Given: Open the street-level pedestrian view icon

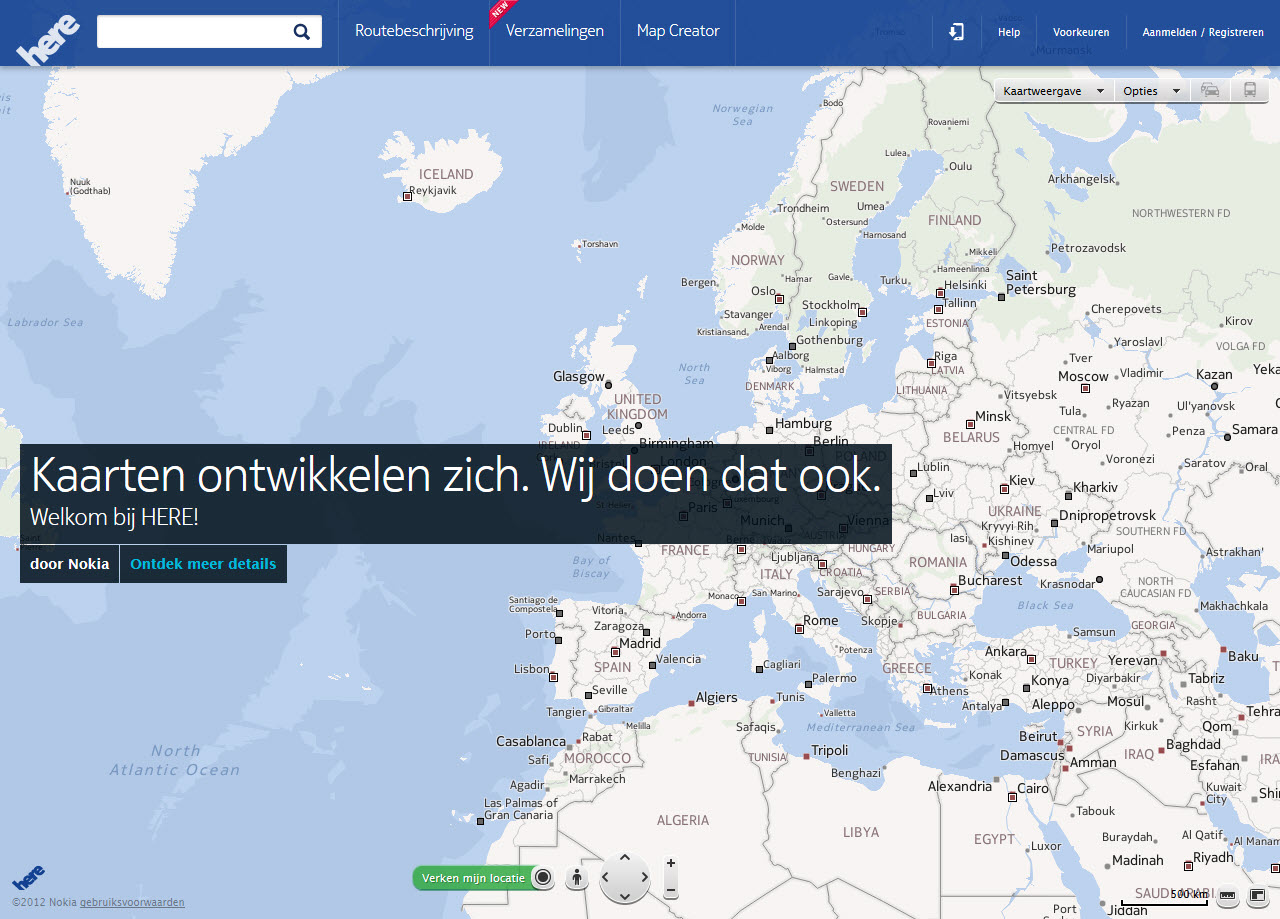Looking at the screenshot, I should (576, 879).
